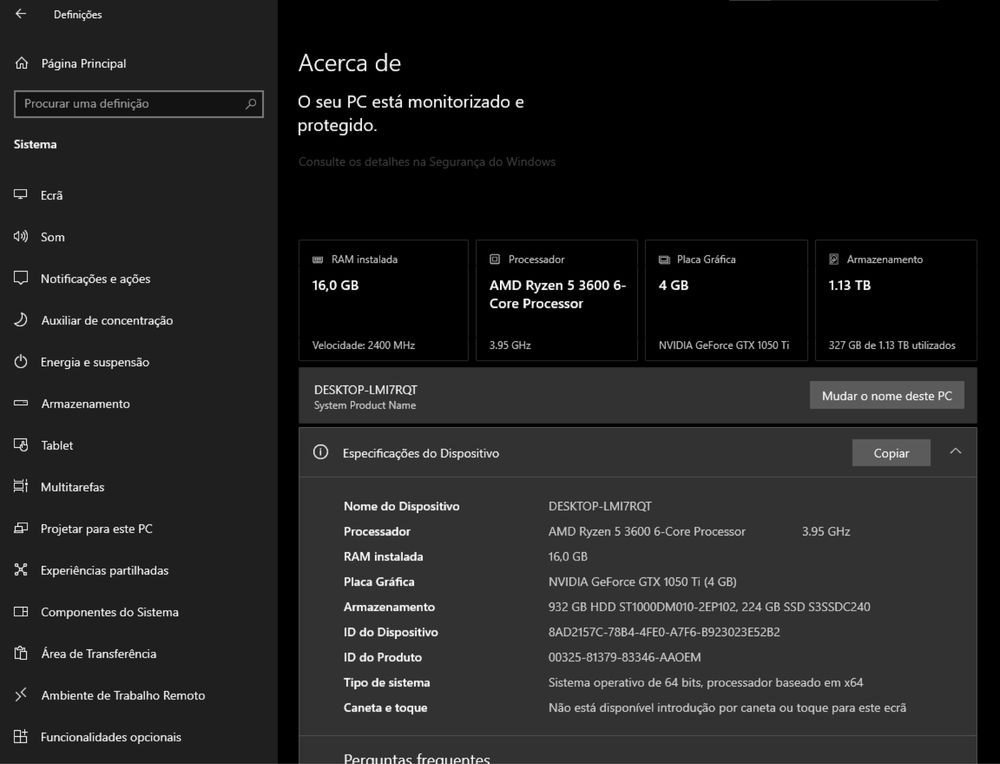Click the 327 GB de 1.13 TB utilizados text
This screenshot has width=1000, height=764.
tap(892, 345)
